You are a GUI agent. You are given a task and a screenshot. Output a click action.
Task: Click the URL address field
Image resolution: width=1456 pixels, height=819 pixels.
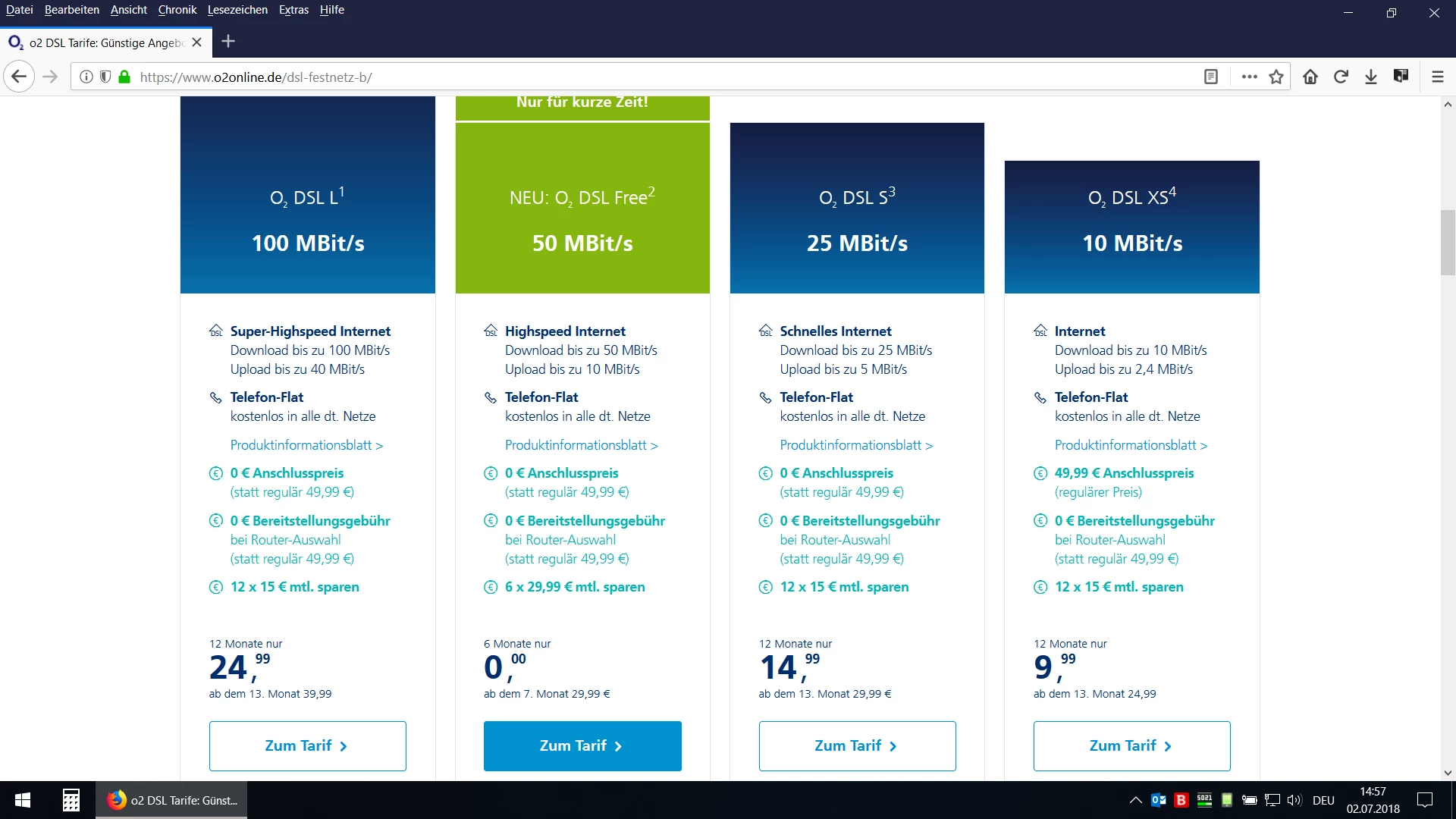click(x=607, y=77)
